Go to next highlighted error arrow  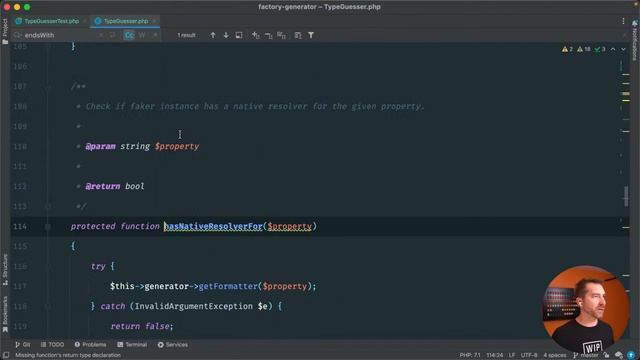[x=623, y=49]
